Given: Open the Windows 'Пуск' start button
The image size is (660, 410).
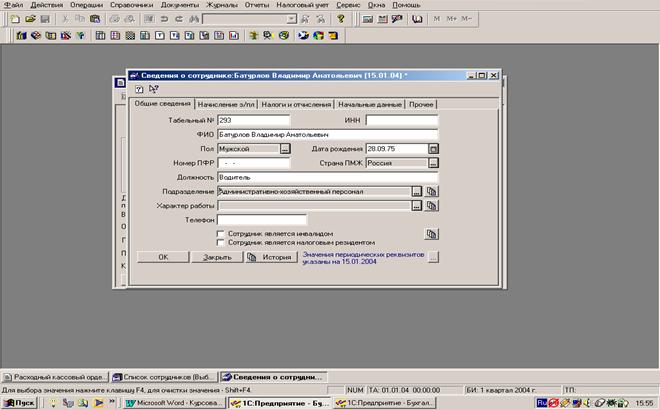Looking at the screenshot, I should click(x=18, y=402).
